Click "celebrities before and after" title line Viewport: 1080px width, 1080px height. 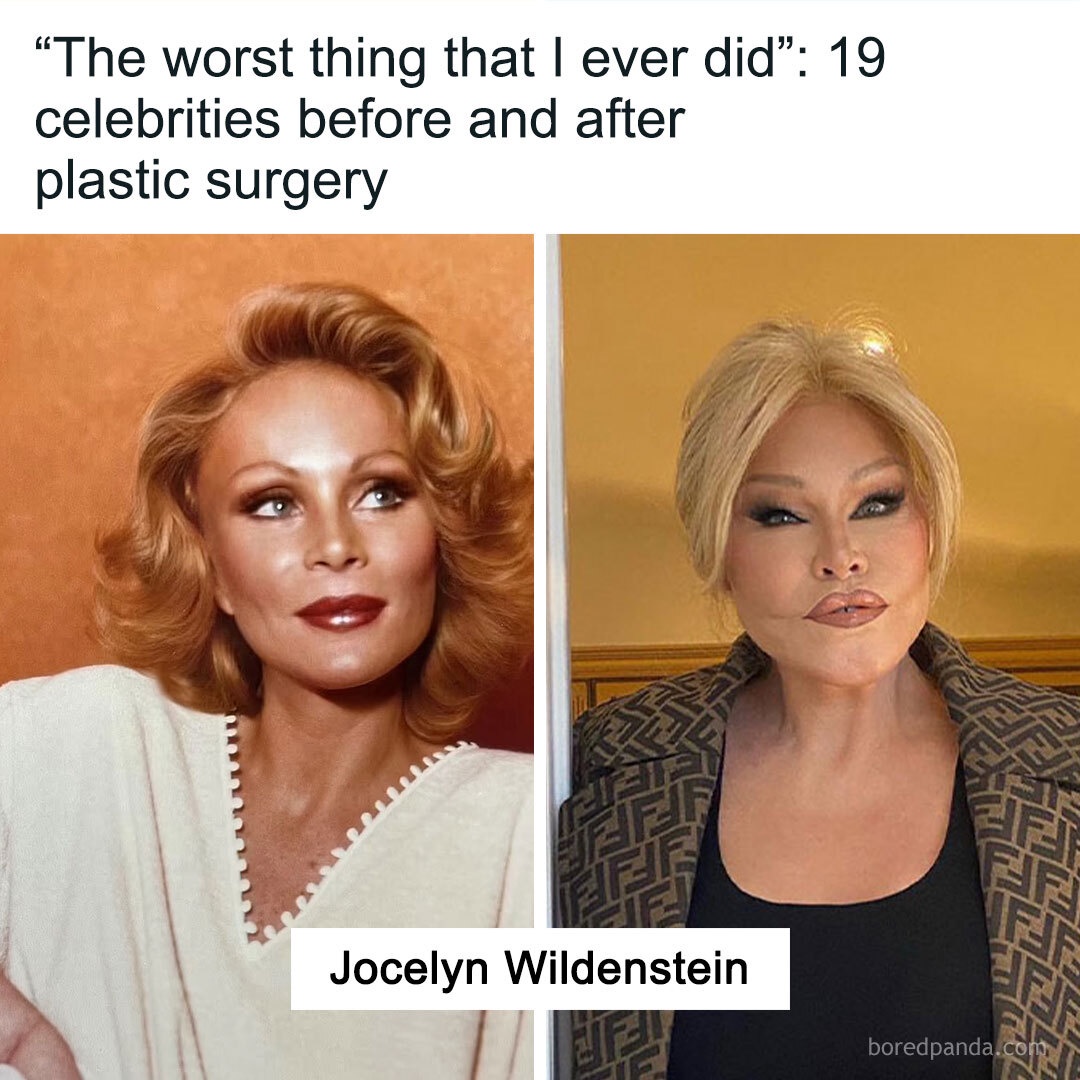(x=360, y=120)
